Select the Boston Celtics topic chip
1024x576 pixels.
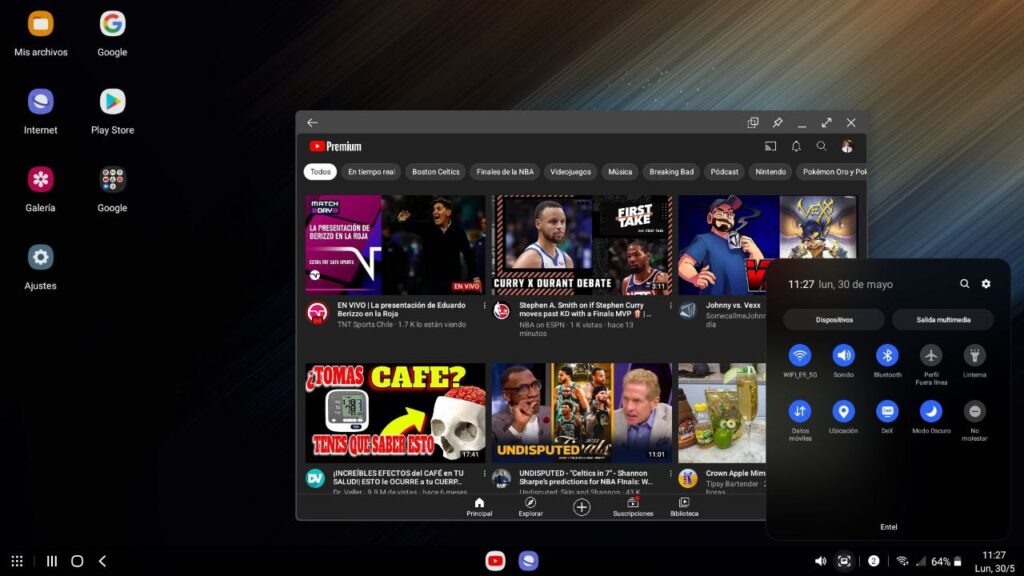click(x=435, y=171)
